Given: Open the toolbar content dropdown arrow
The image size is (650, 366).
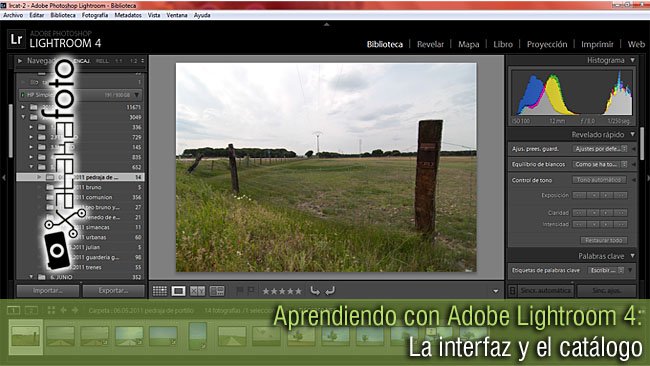Looking at the screenshot, I should 495,291.
